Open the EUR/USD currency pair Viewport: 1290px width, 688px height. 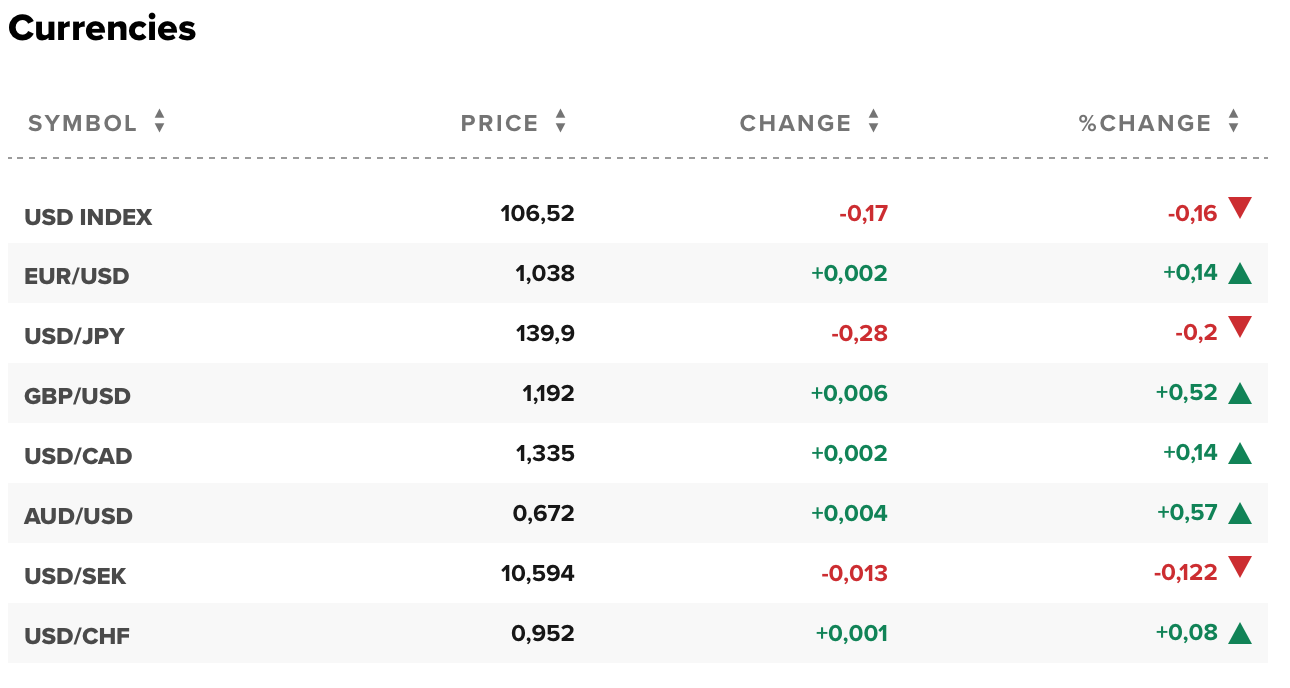click(77, 276)
